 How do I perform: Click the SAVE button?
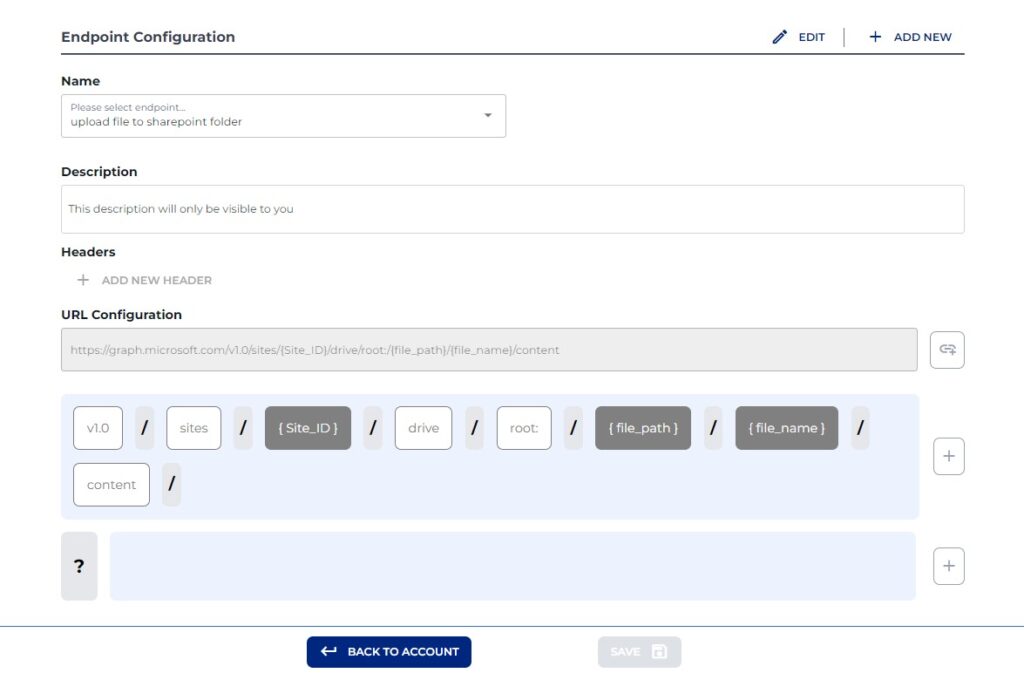click(639, 651)
